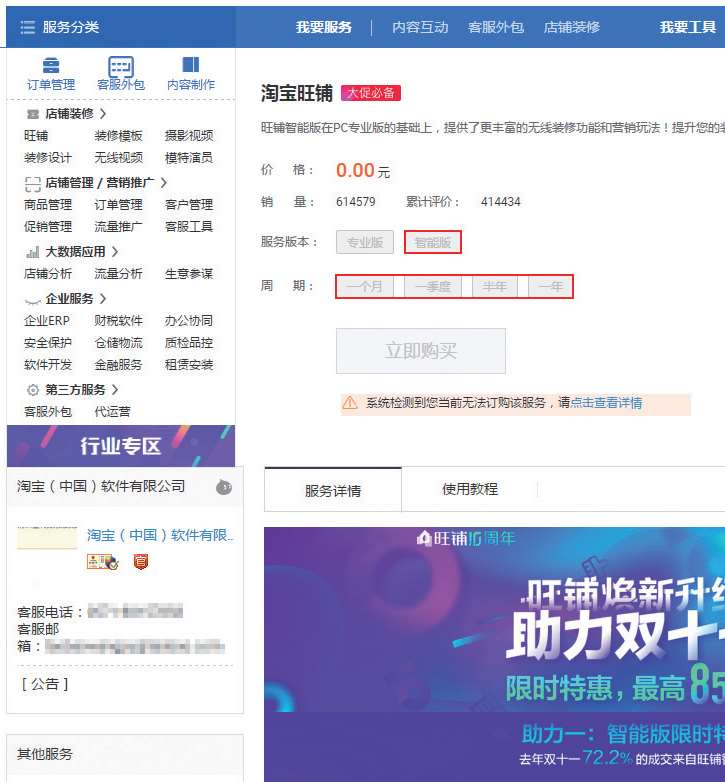Go to 无线视频 link

pyautogui.click(x=118, y=158)
